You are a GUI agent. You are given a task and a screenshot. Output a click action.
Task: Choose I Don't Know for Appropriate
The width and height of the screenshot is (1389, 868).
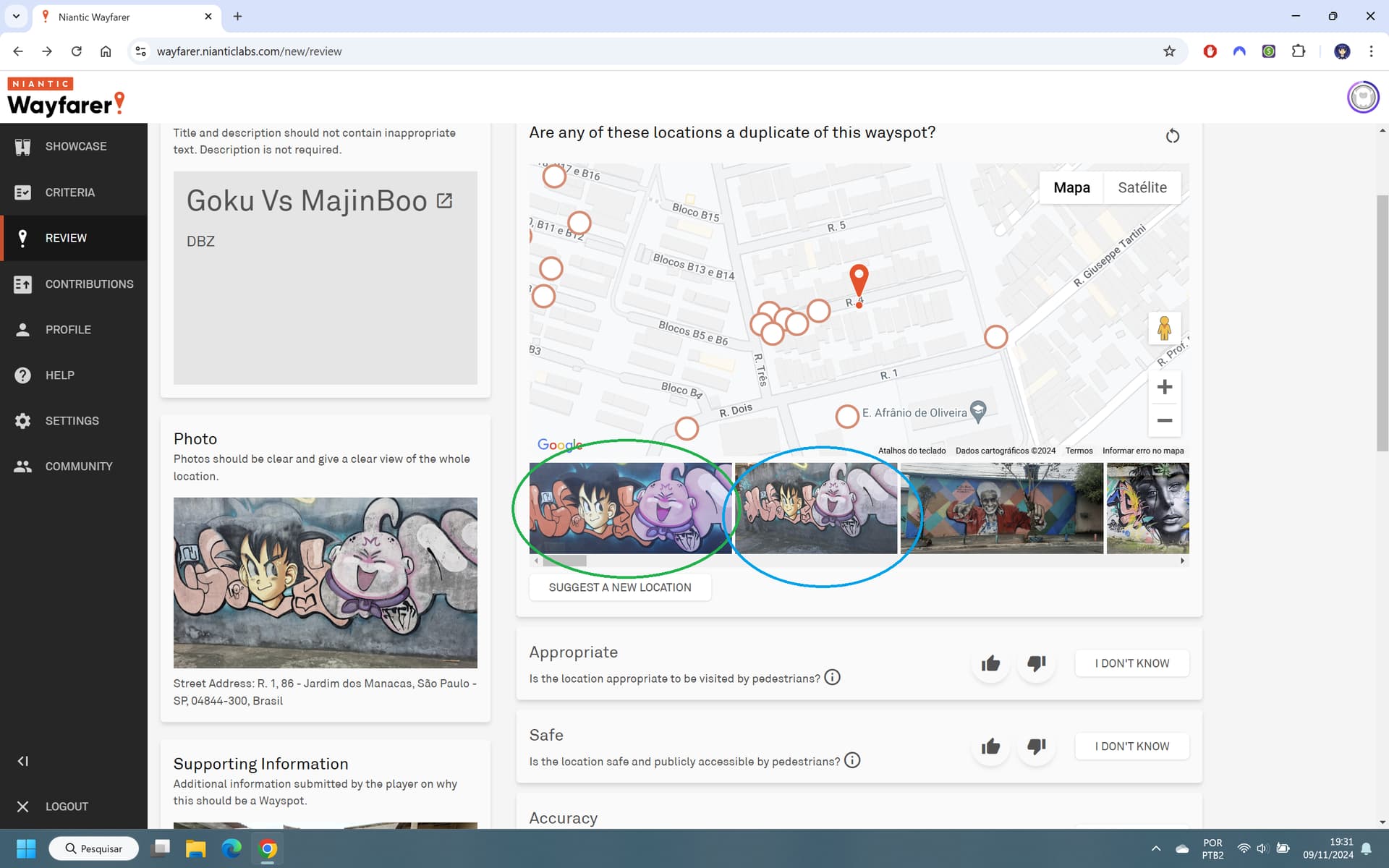1131,663
